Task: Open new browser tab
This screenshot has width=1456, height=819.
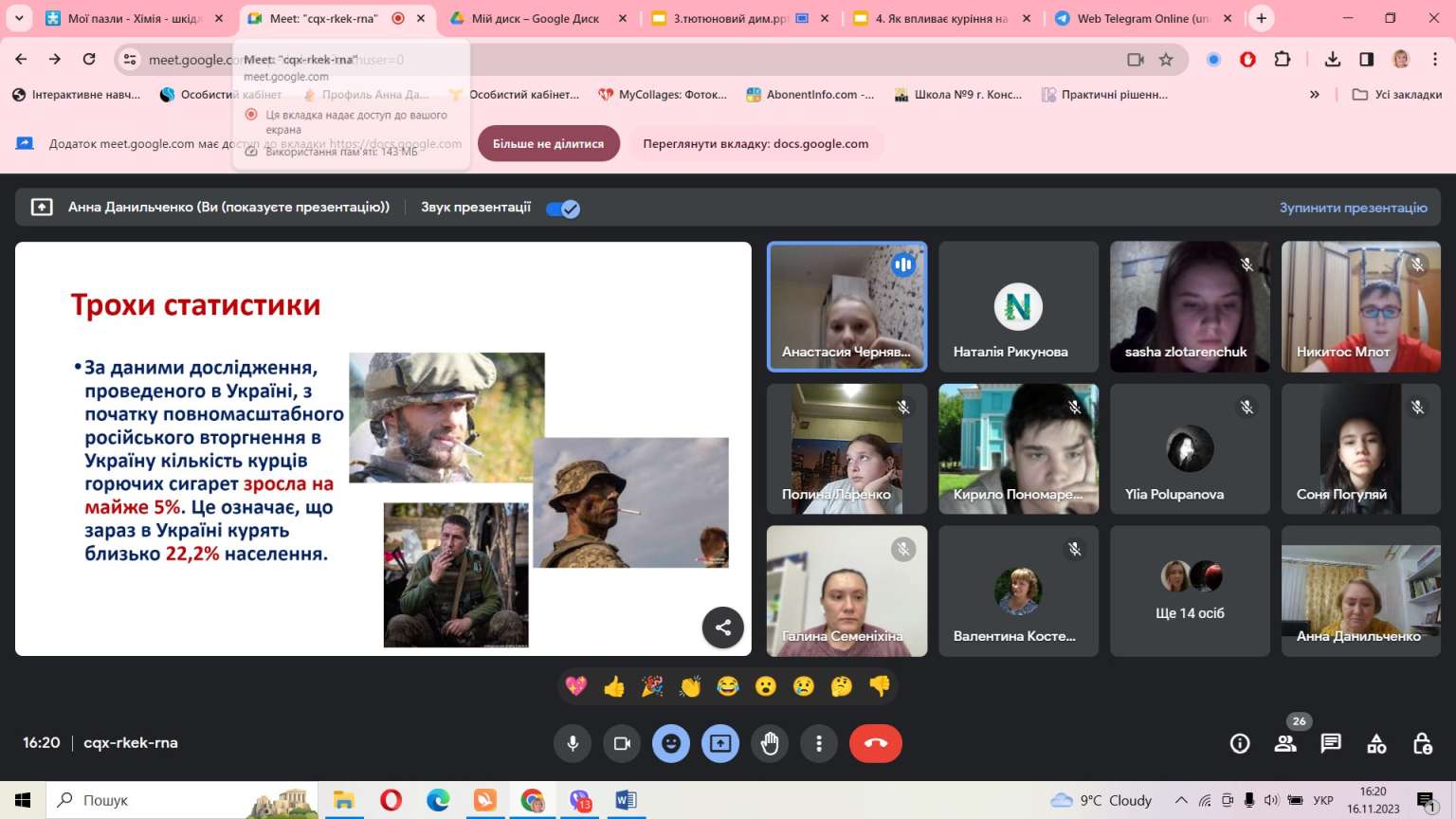Action: tap(1261, 18)
